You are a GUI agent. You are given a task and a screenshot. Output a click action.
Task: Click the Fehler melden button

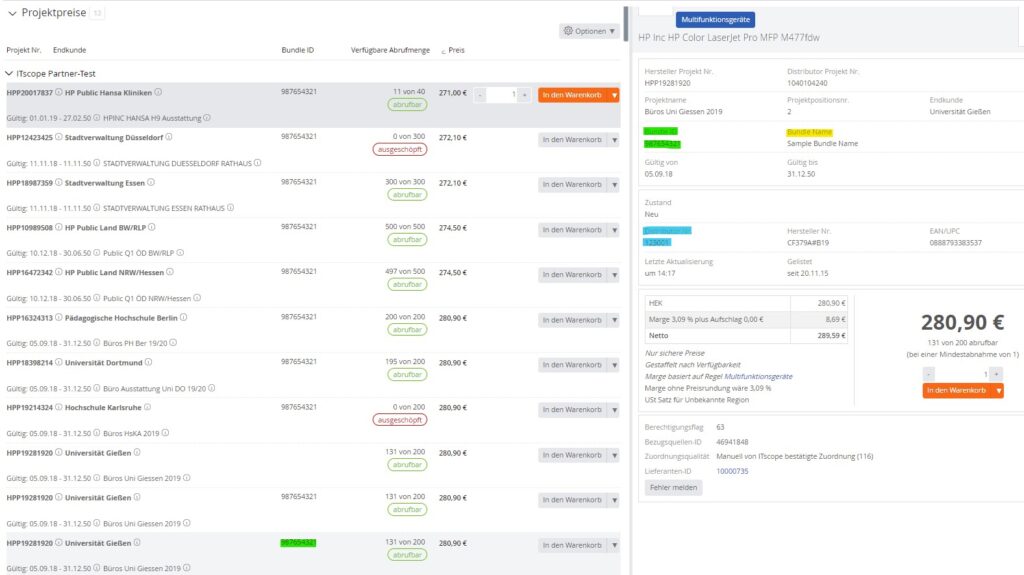pos(673,487)
